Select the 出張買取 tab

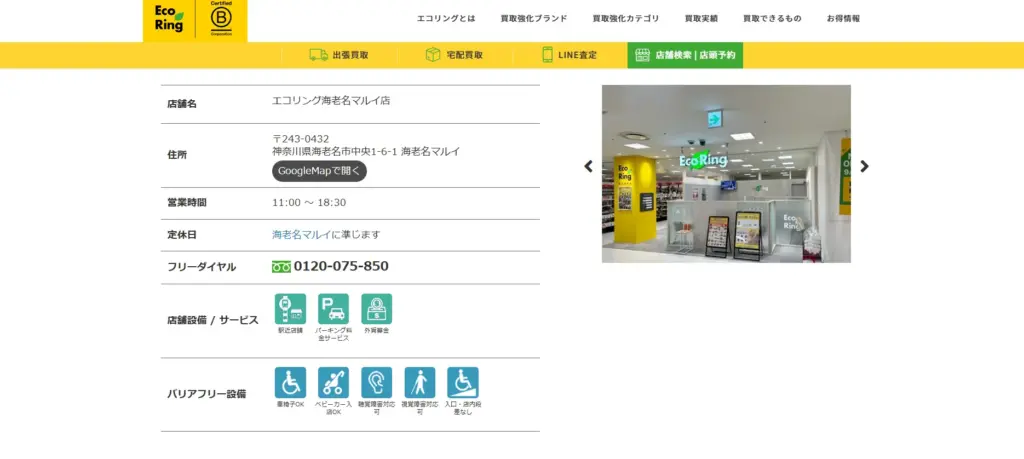[x=338, y=55]
